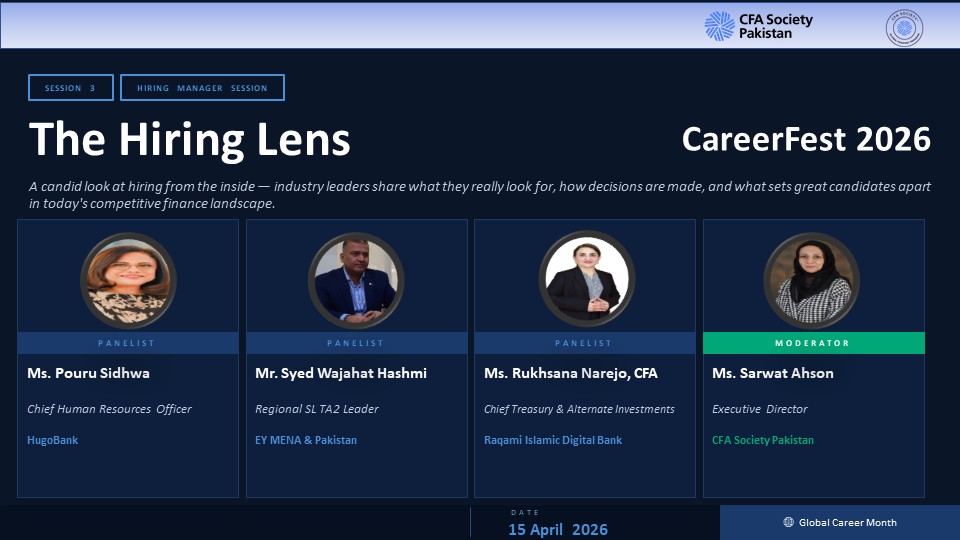Click the title Chief Treasury & Alternate Investments
The image size is (960, 540).
pyautogui.click(x=579, y=409)
